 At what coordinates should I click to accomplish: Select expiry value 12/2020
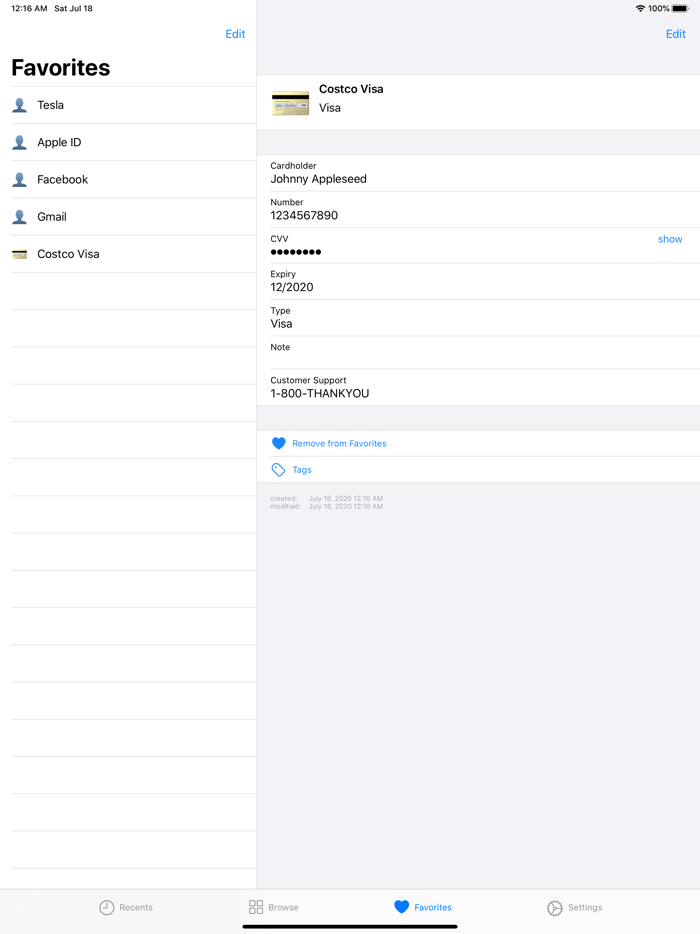coord(292,287)
